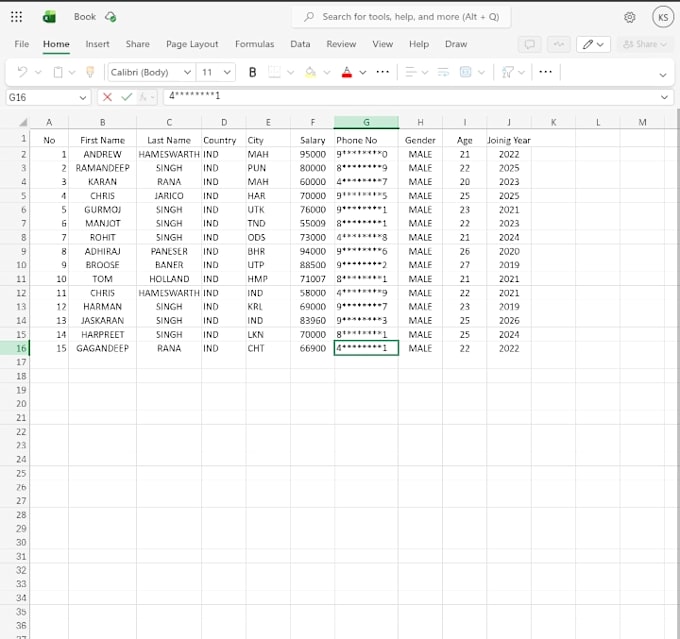Switch to the Insert tab

(98, 44)
